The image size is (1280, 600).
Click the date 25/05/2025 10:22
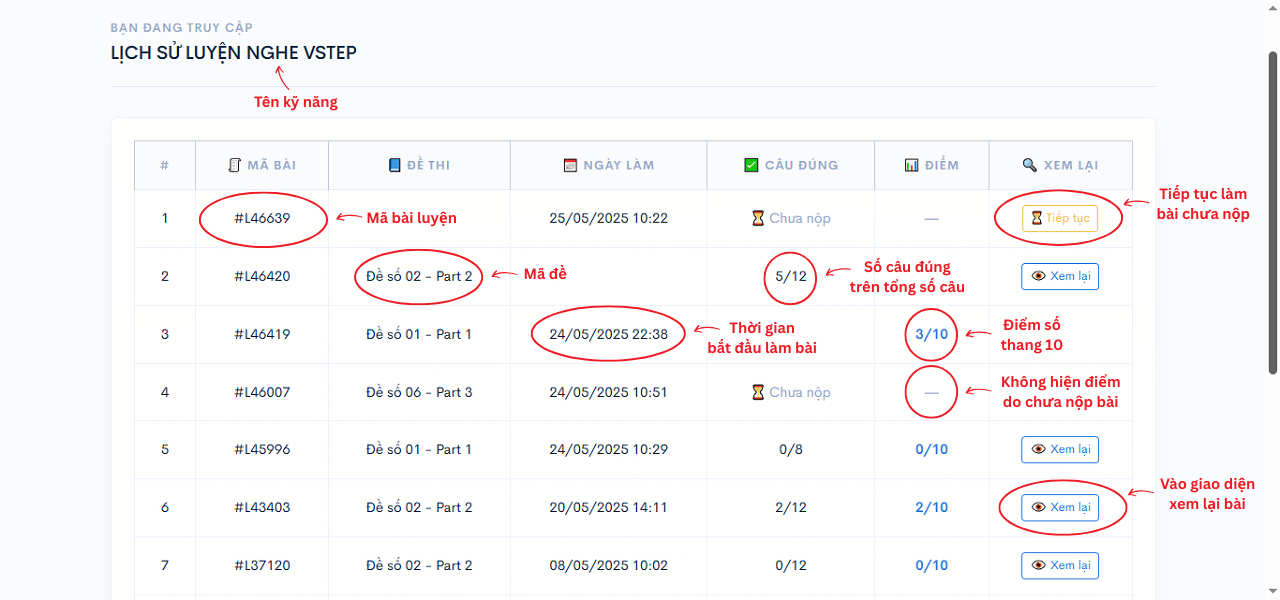(608, 218)
